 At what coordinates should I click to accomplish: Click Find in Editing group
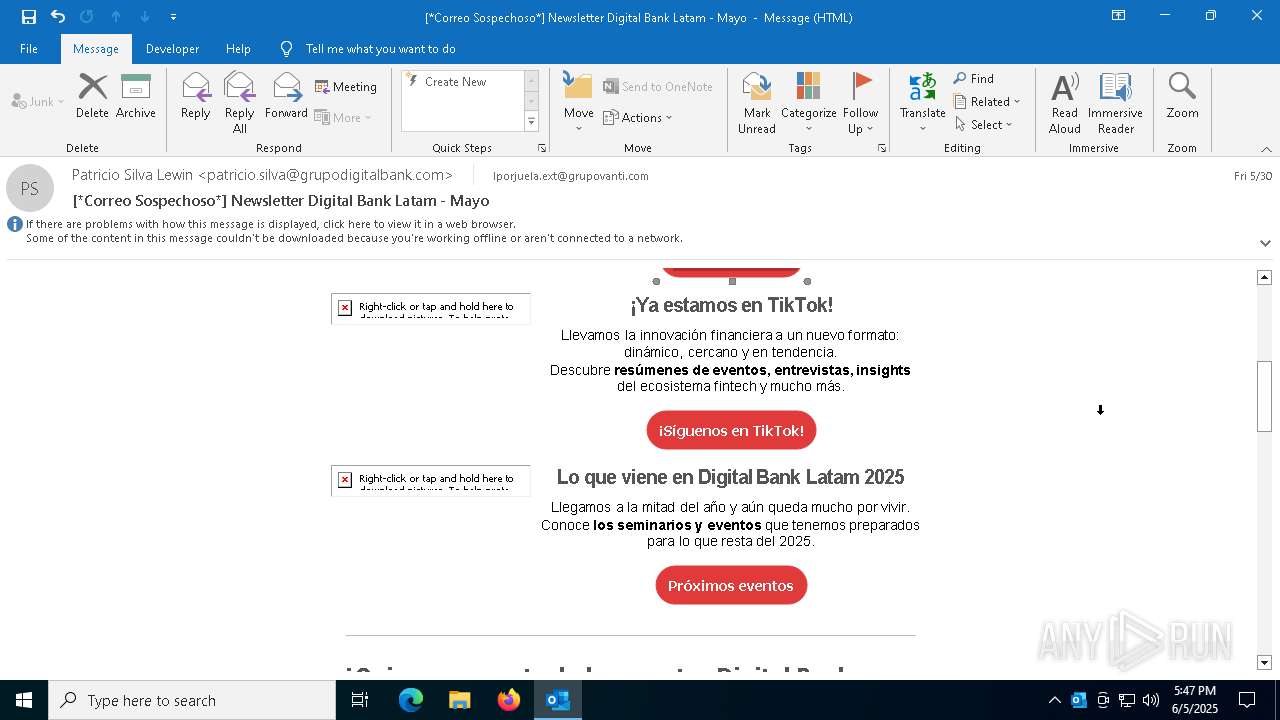(974, 79)
